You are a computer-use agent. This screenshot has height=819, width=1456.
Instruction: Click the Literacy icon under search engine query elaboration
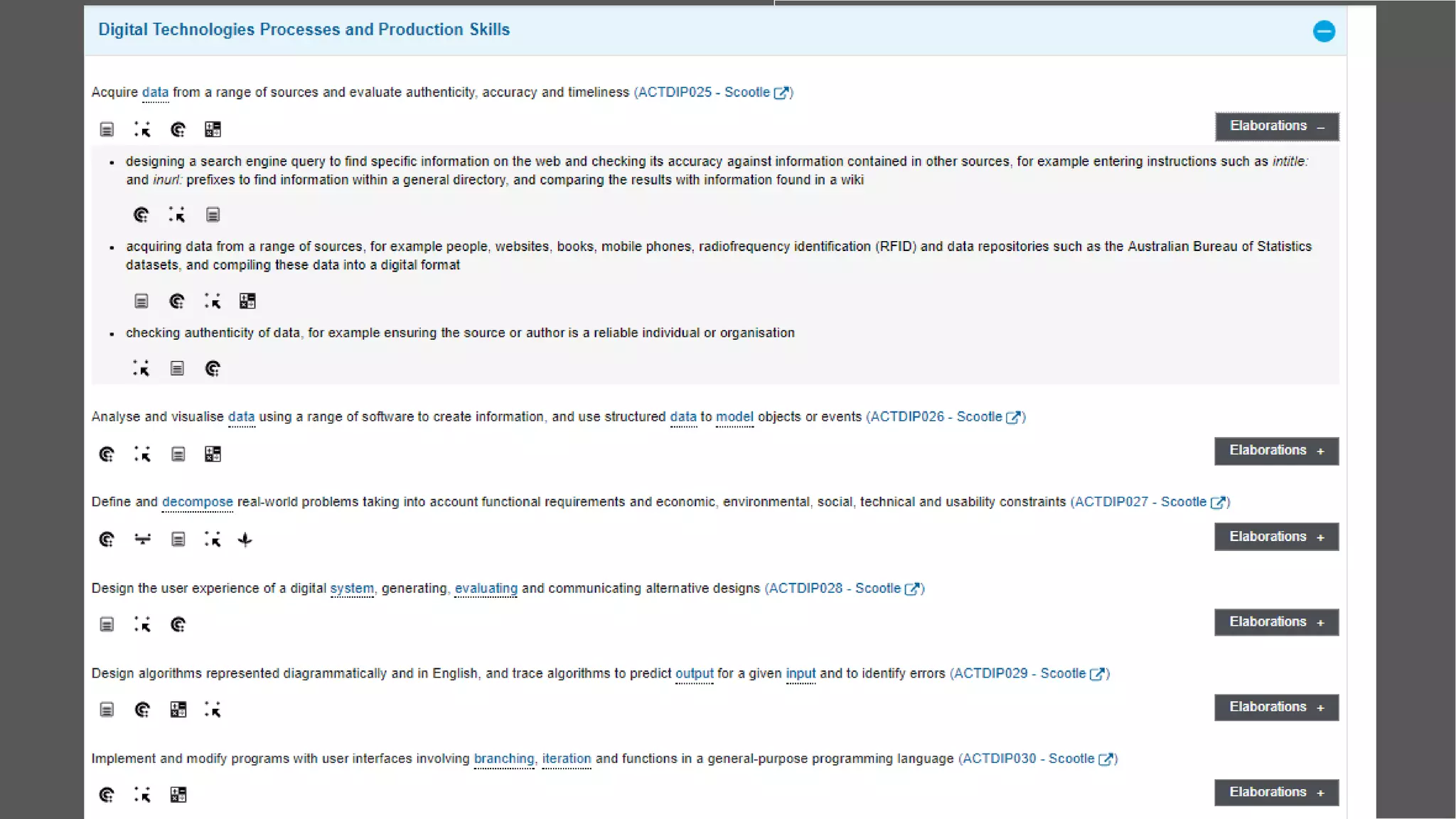[213, 215]
